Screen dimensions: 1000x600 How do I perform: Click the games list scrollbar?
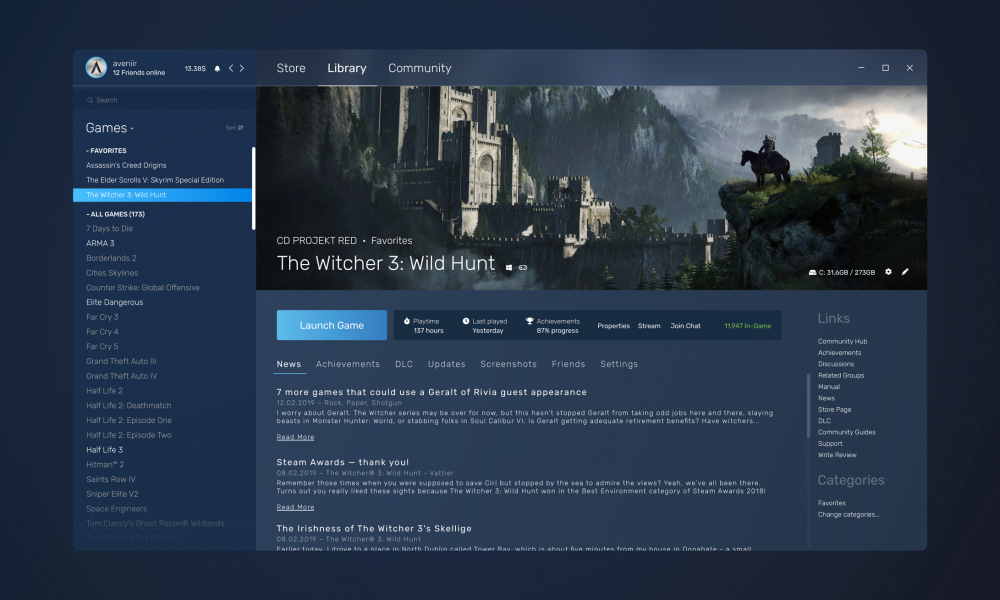(254, 188)
